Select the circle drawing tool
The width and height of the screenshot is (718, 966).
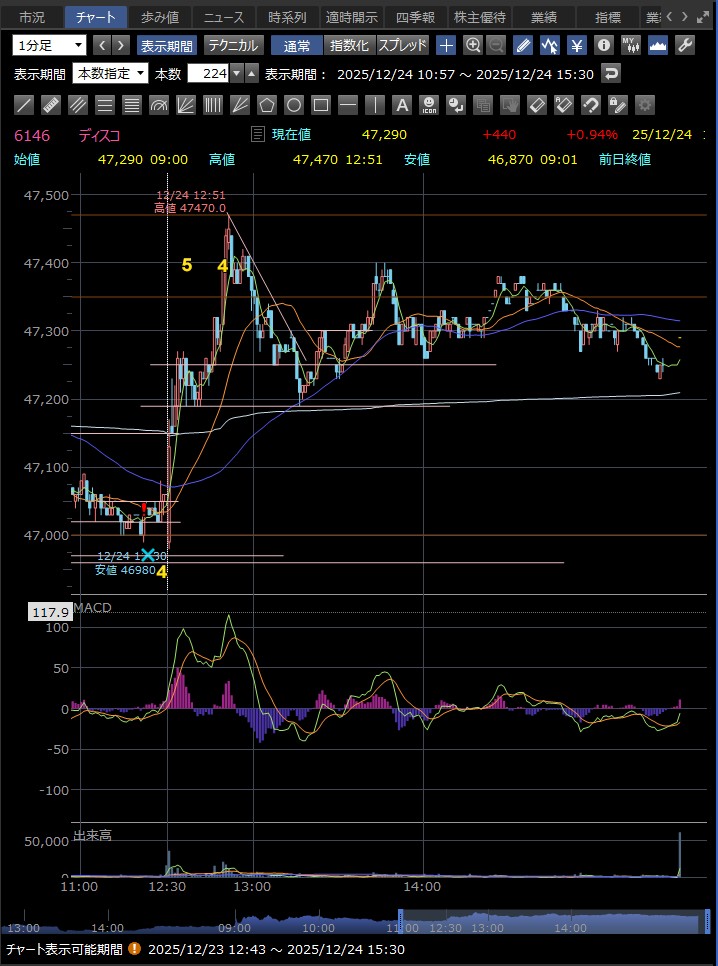point(294,105)
